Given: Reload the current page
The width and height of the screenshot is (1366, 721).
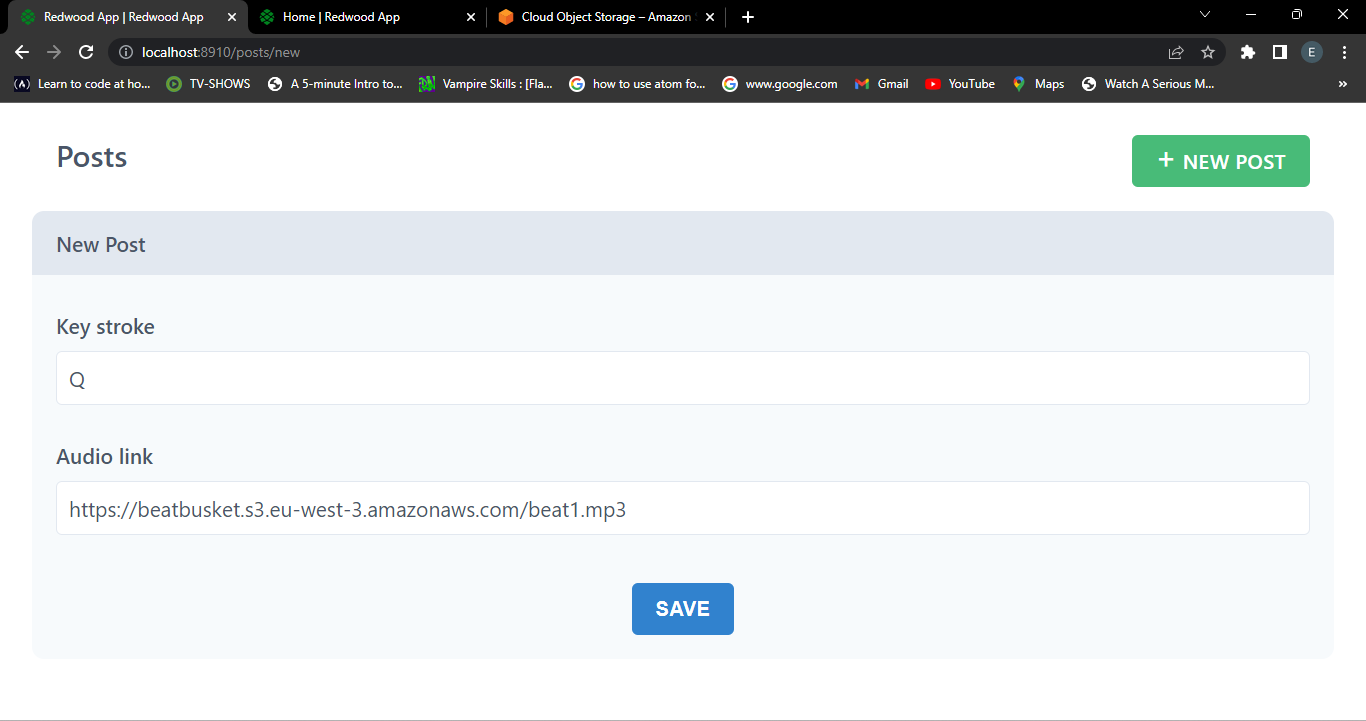Looking at the screenshot, I should point(86,52).
